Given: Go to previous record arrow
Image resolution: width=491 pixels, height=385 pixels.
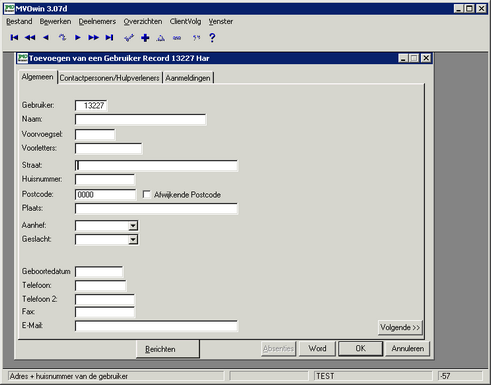Looking at the screenshot, I should [x=46, y=38].
